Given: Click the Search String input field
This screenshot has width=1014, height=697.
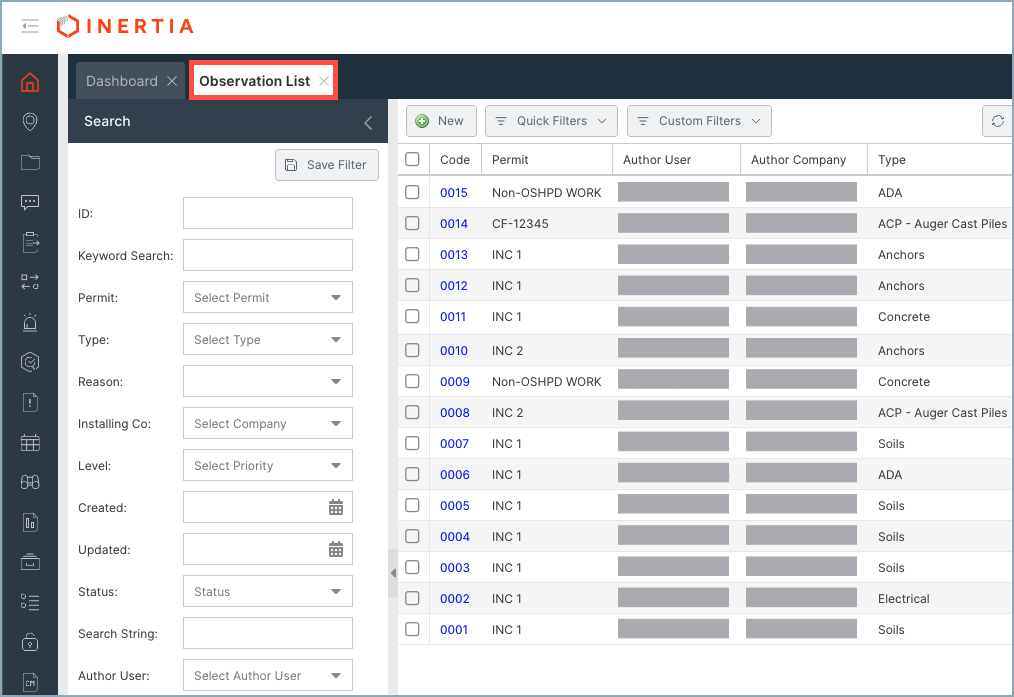Looking at the screenshot, I should tap(268, 634).
